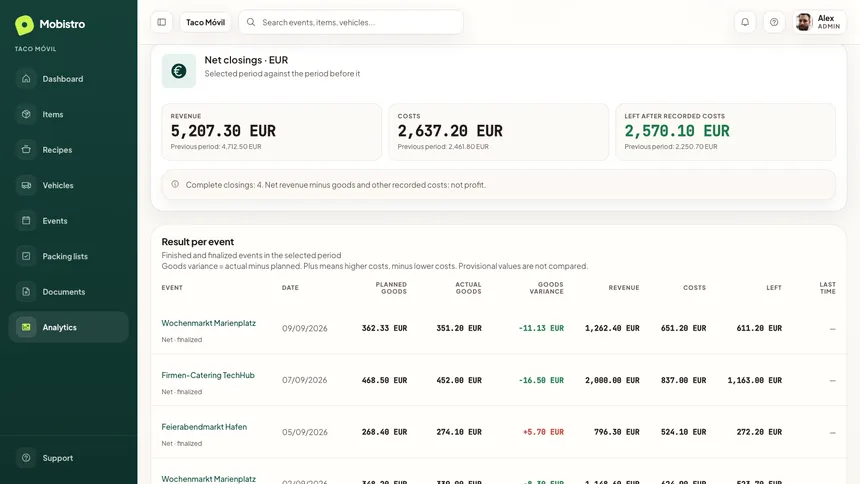Open the help question-mark icon in header
The width and height of the screenshot is (860, 484).
[x=774, y=22]
